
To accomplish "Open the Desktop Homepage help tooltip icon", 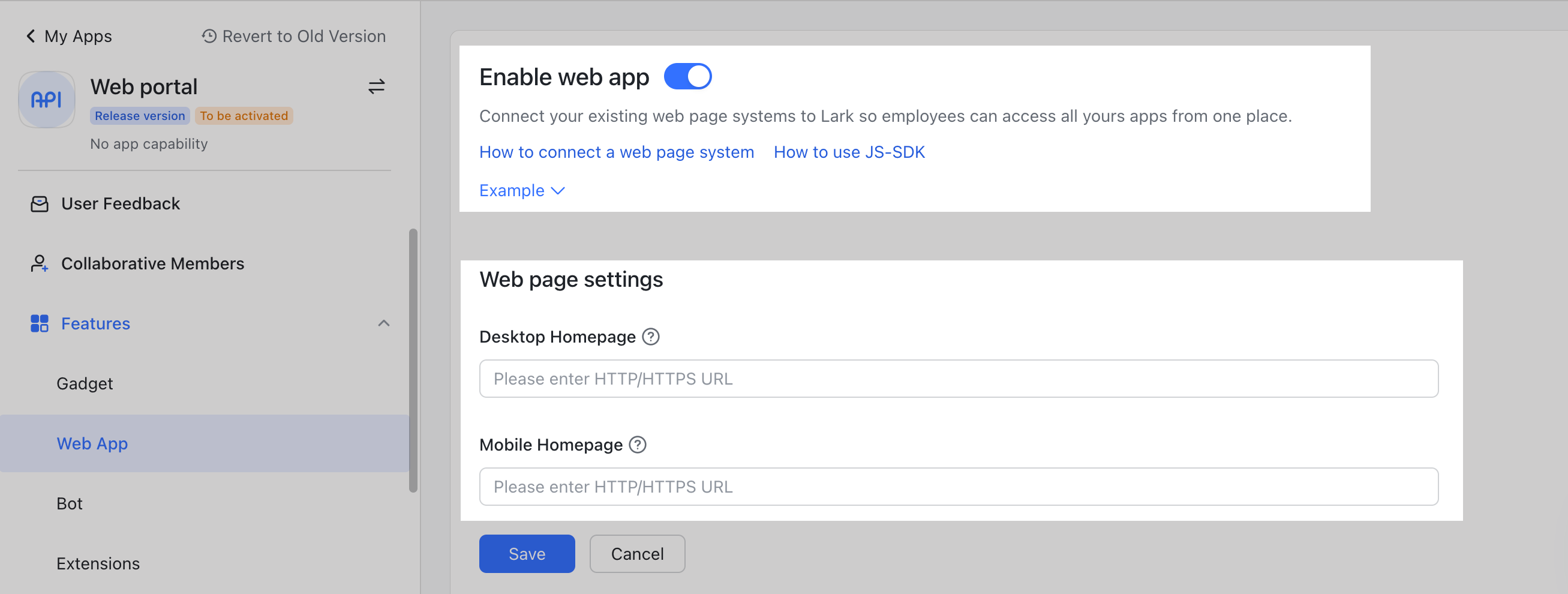I will point(650,337).
